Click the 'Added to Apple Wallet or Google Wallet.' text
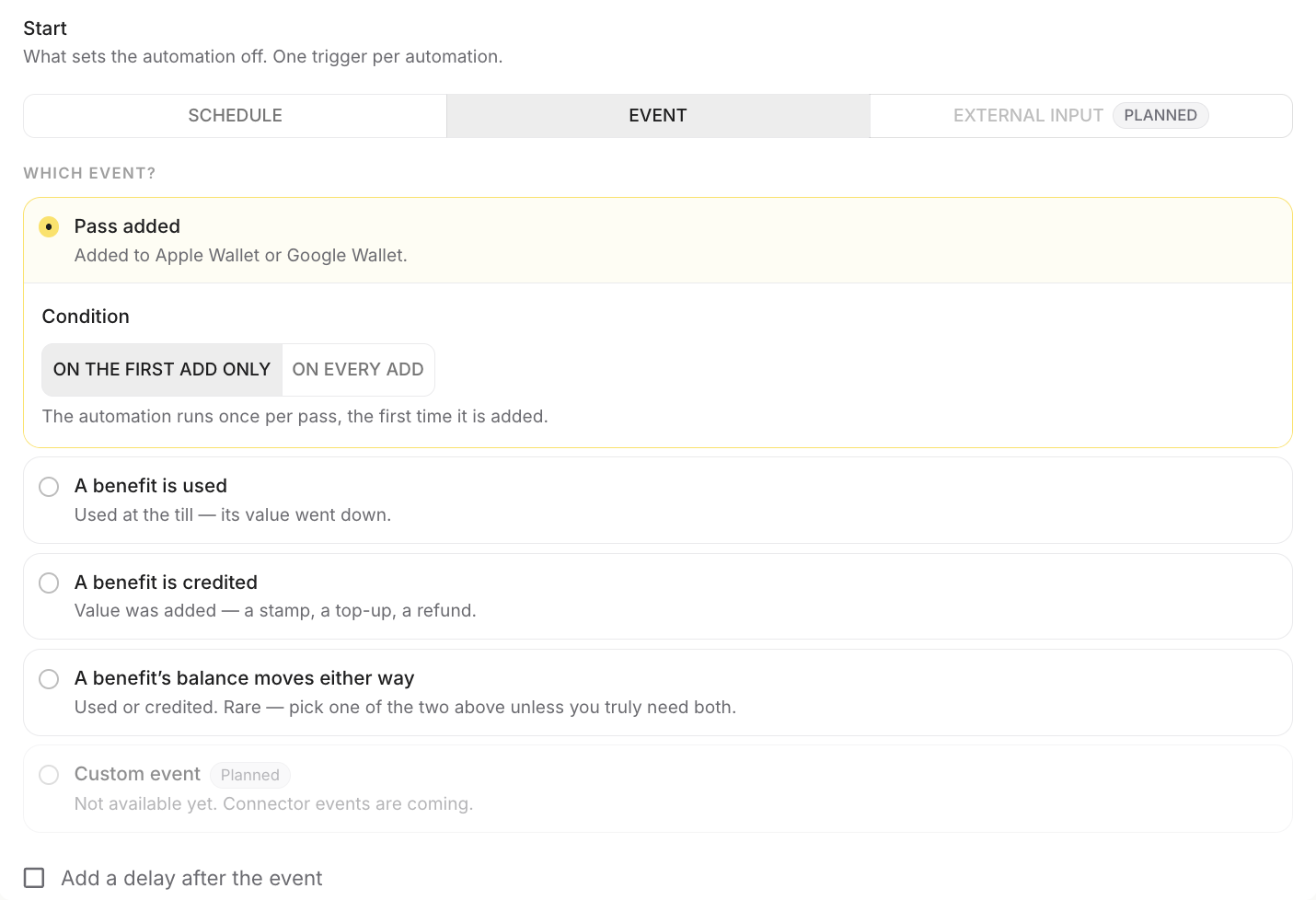 click(x=241, y=255)
